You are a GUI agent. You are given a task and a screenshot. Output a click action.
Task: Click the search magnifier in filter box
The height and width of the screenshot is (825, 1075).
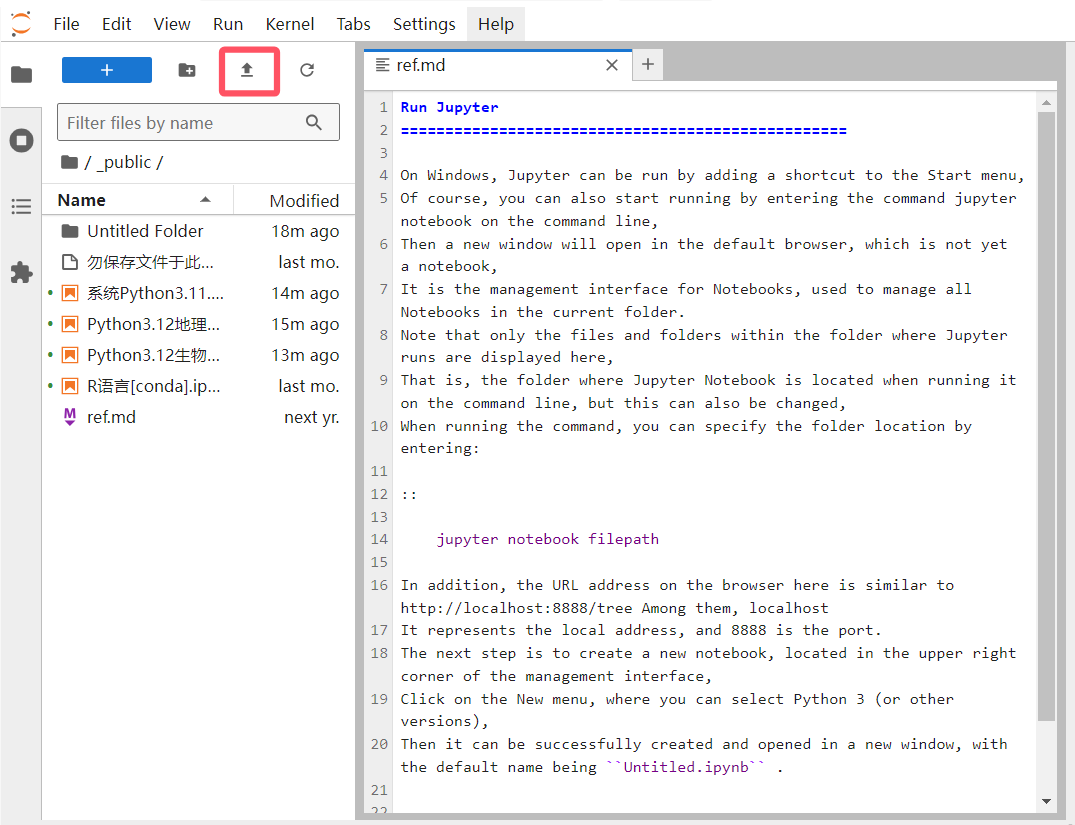point(314,123)
